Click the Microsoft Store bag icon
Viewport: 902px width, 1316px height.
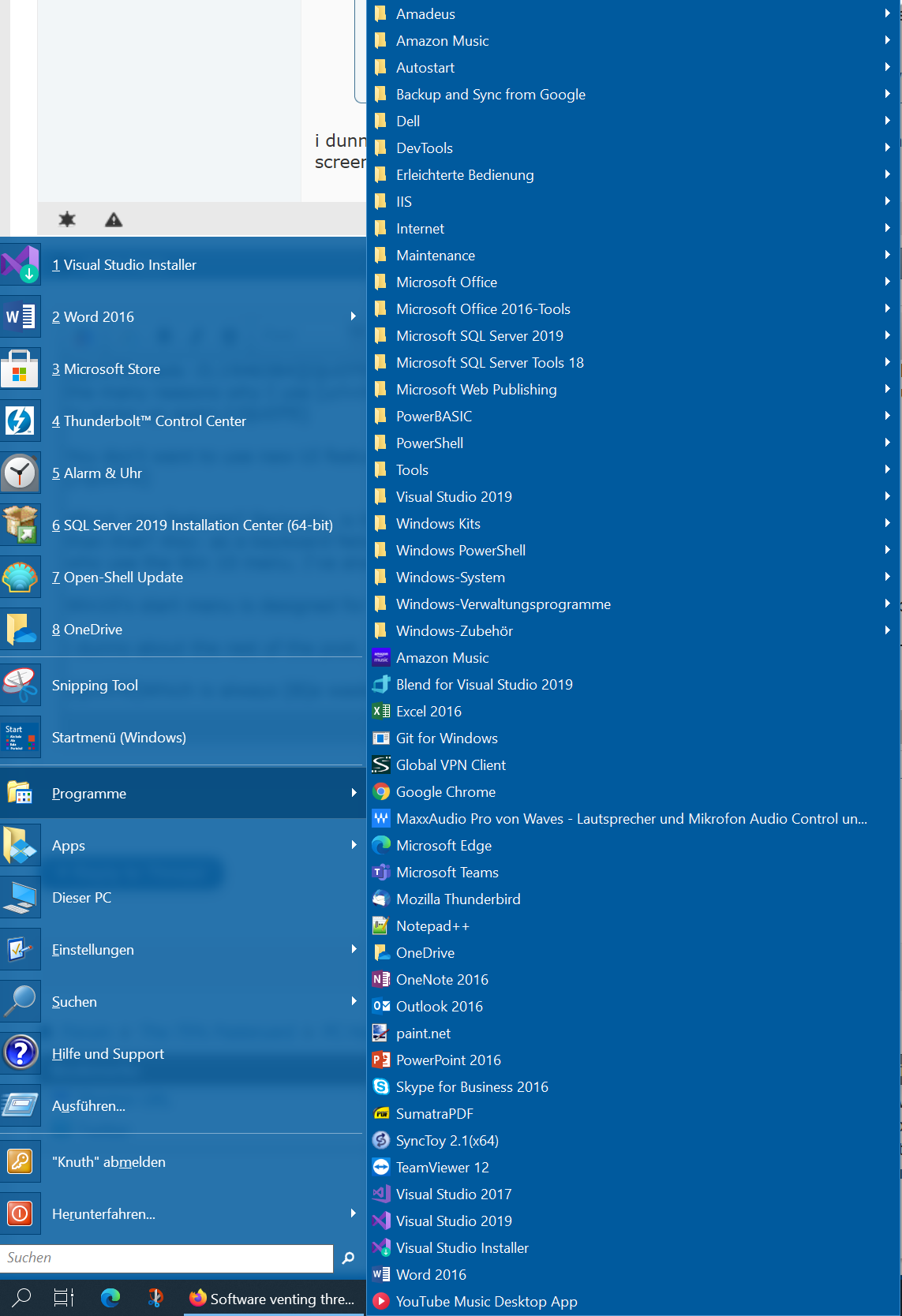click(21, 369)
